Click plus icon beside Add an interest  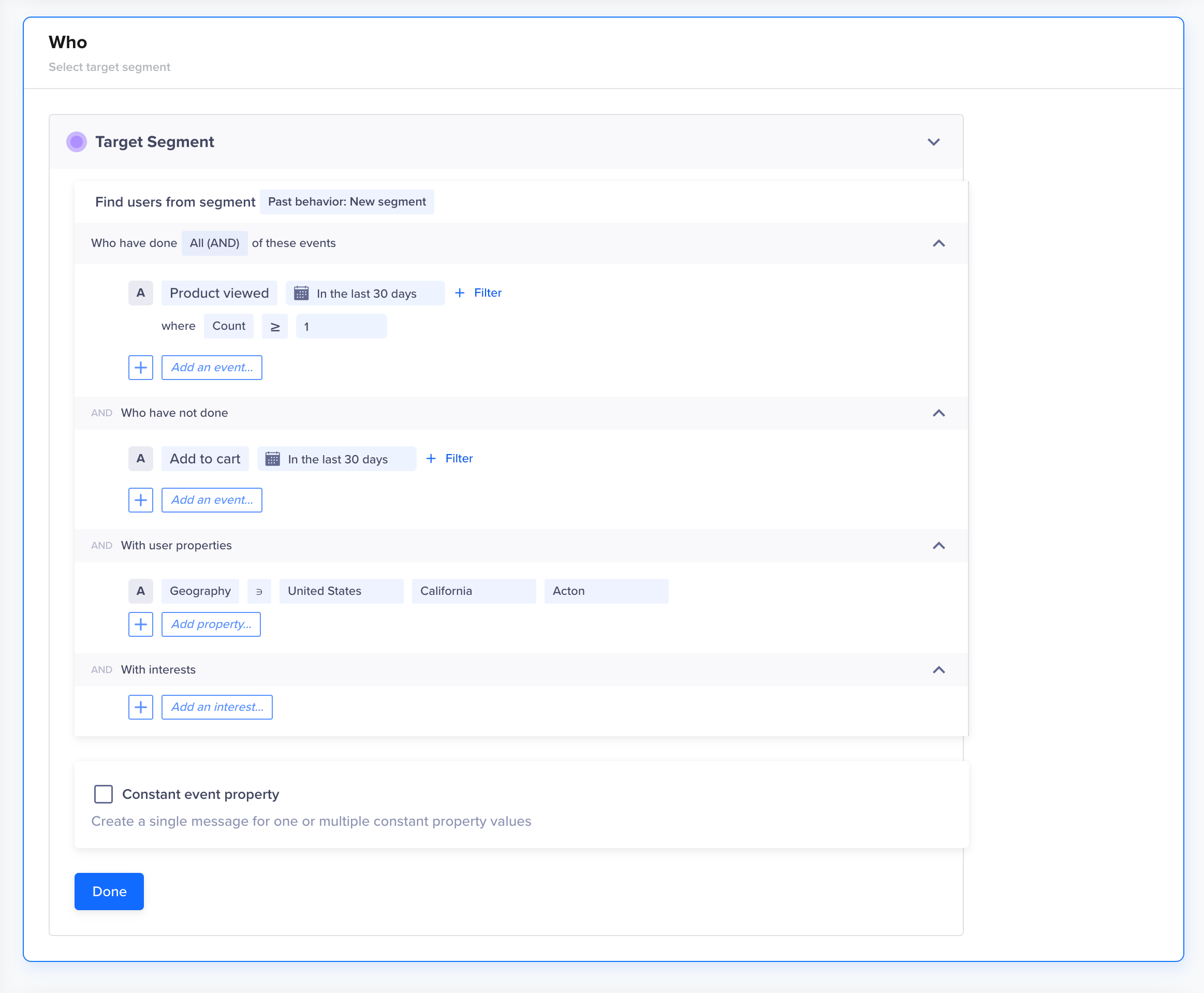click(141, 707)
